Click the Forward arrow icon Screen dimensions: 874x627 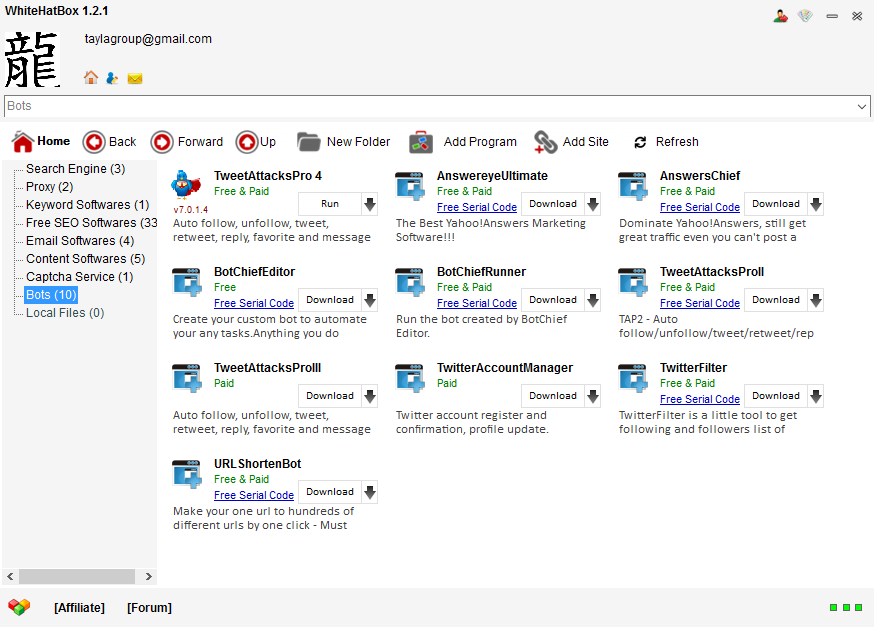point(162,142)
